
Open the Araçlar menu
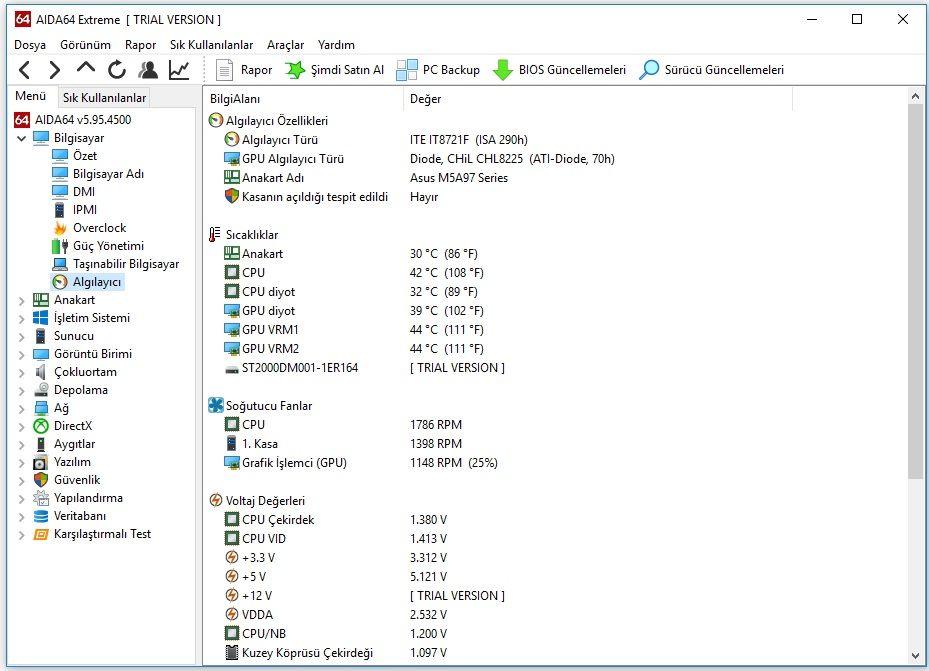coord(286,45)
